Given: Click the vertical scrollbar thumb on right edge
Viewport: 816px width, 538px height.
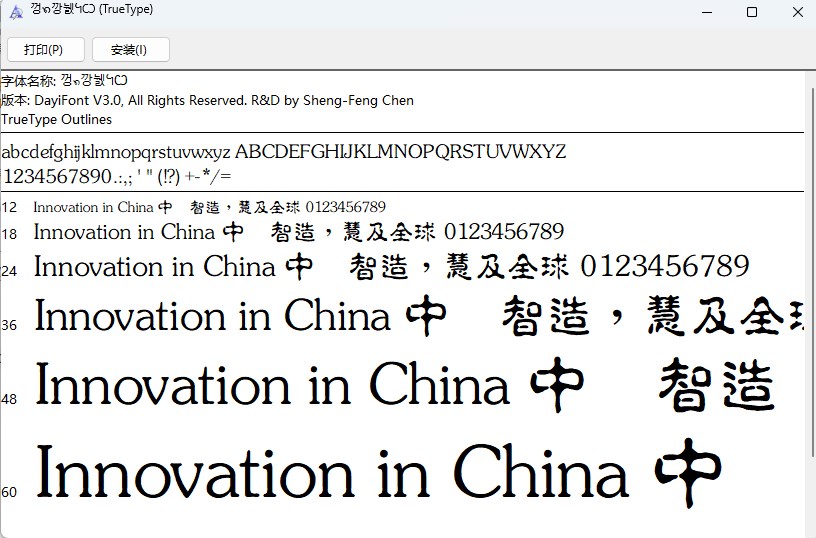Looking at the screenshot, I should pos(810,290).
